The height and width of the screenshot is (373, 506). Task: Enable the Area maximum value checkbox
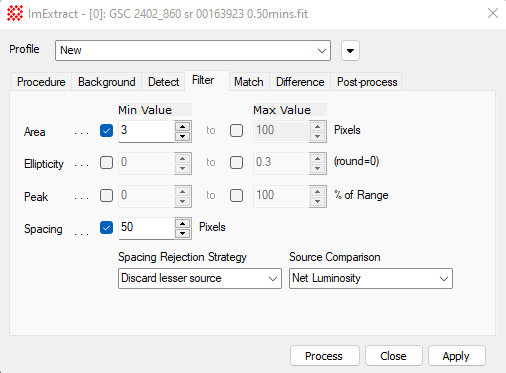236,131
